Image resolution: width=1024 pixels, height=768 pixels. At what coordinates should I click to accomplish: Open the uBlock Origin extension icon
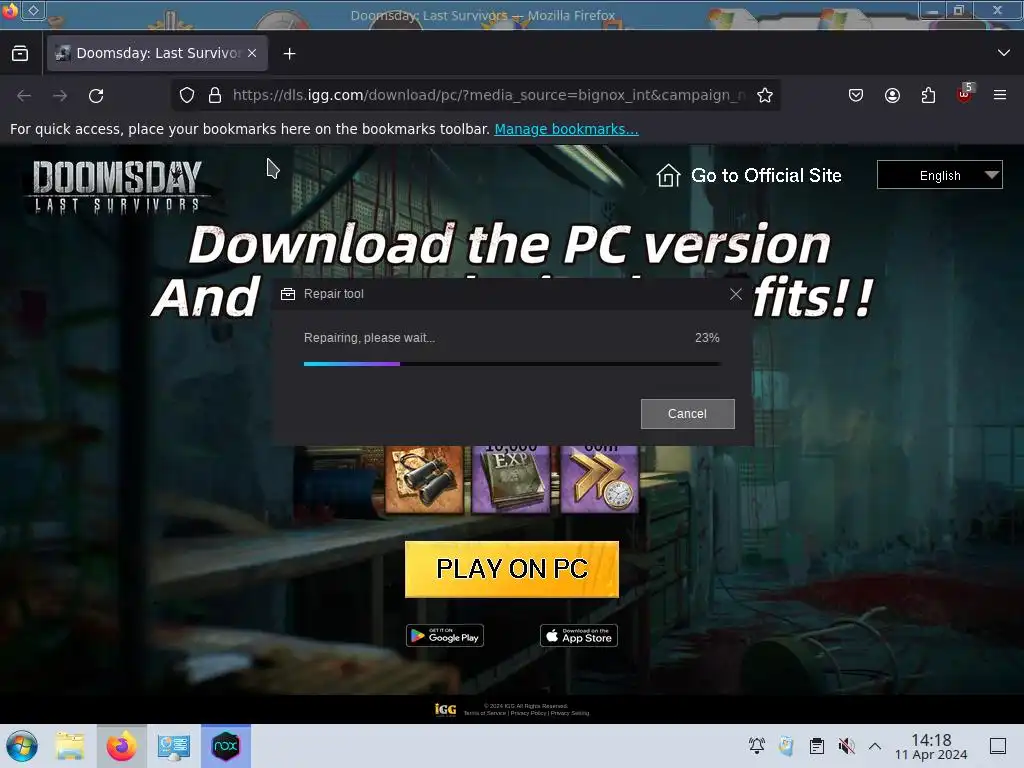pos(965,94)
